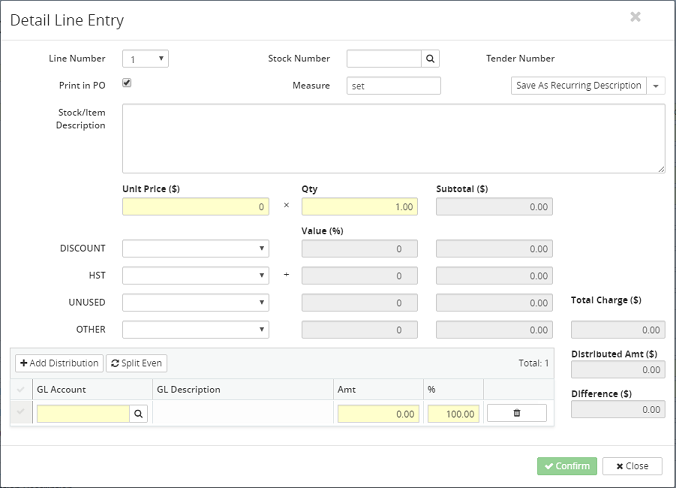Click the Close button at bottom
The width and height of the screenshot is (676, 488).
click(x=632, y=466)
